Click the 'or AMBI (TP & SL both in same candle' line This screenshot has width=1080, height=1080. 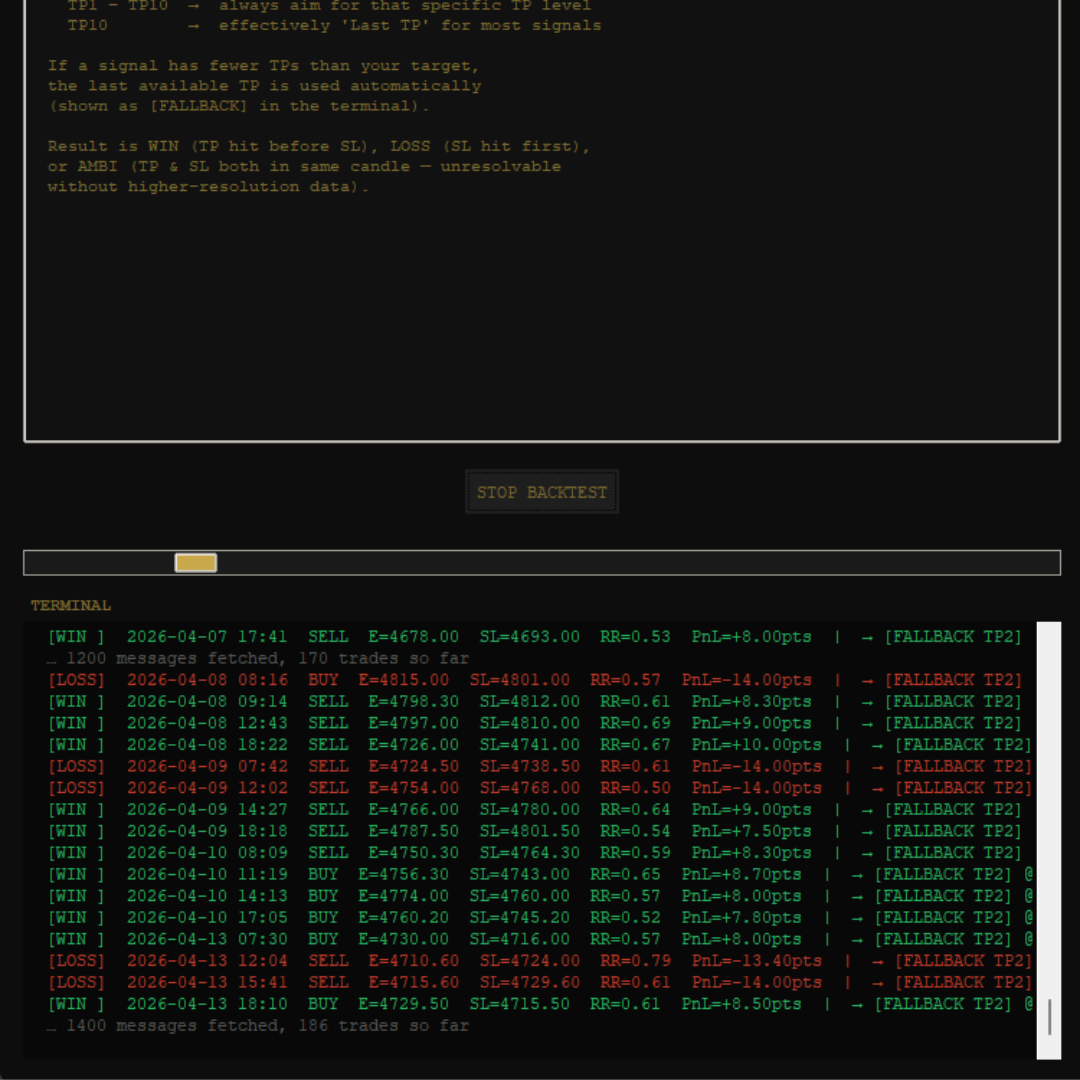tap(304, 167)
